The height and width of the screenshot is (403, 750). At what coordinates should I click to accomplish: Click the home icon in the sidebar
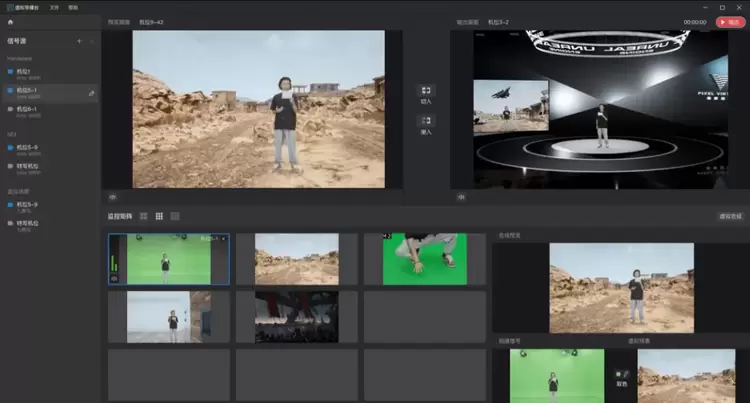pos(11,22)
